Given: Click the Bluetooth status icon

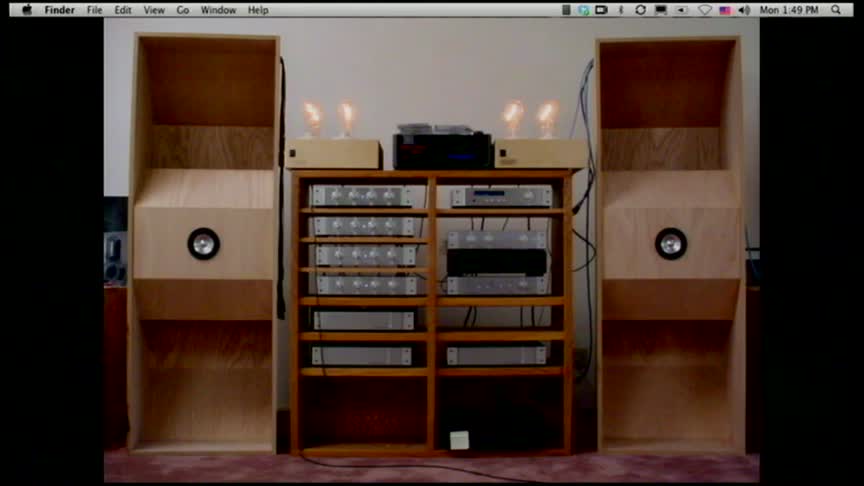Looking at the screenshot, I should 621,10.
